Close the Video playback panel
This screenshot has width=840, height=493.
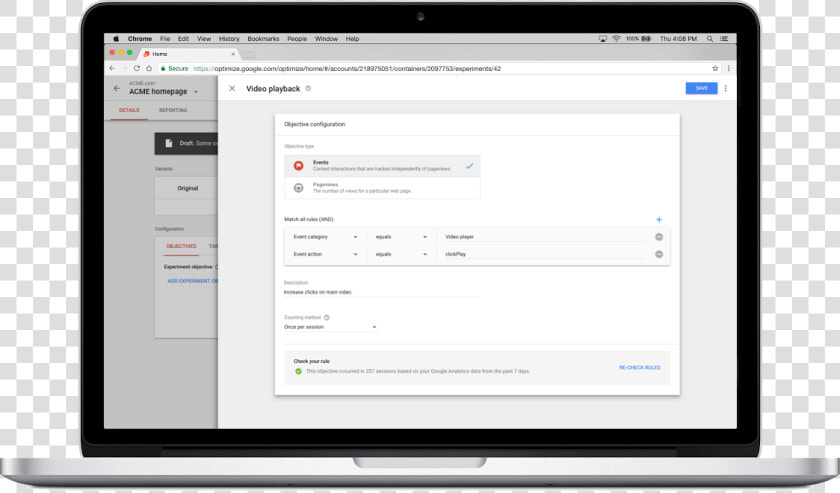click(x=232, y=88)
